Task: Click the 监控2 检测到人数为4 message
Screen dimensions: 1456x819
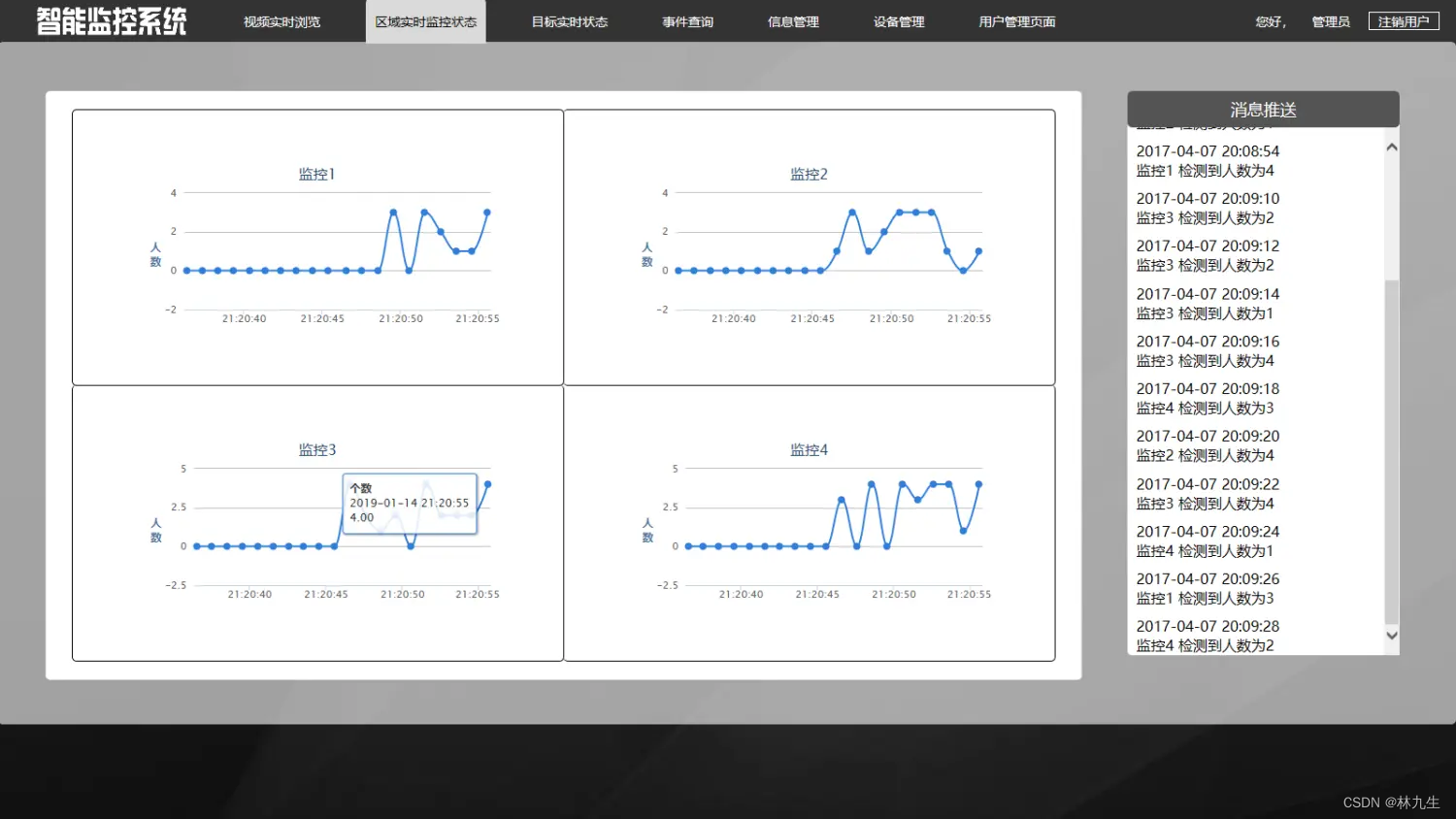Action: click(x=1205, y=456)
